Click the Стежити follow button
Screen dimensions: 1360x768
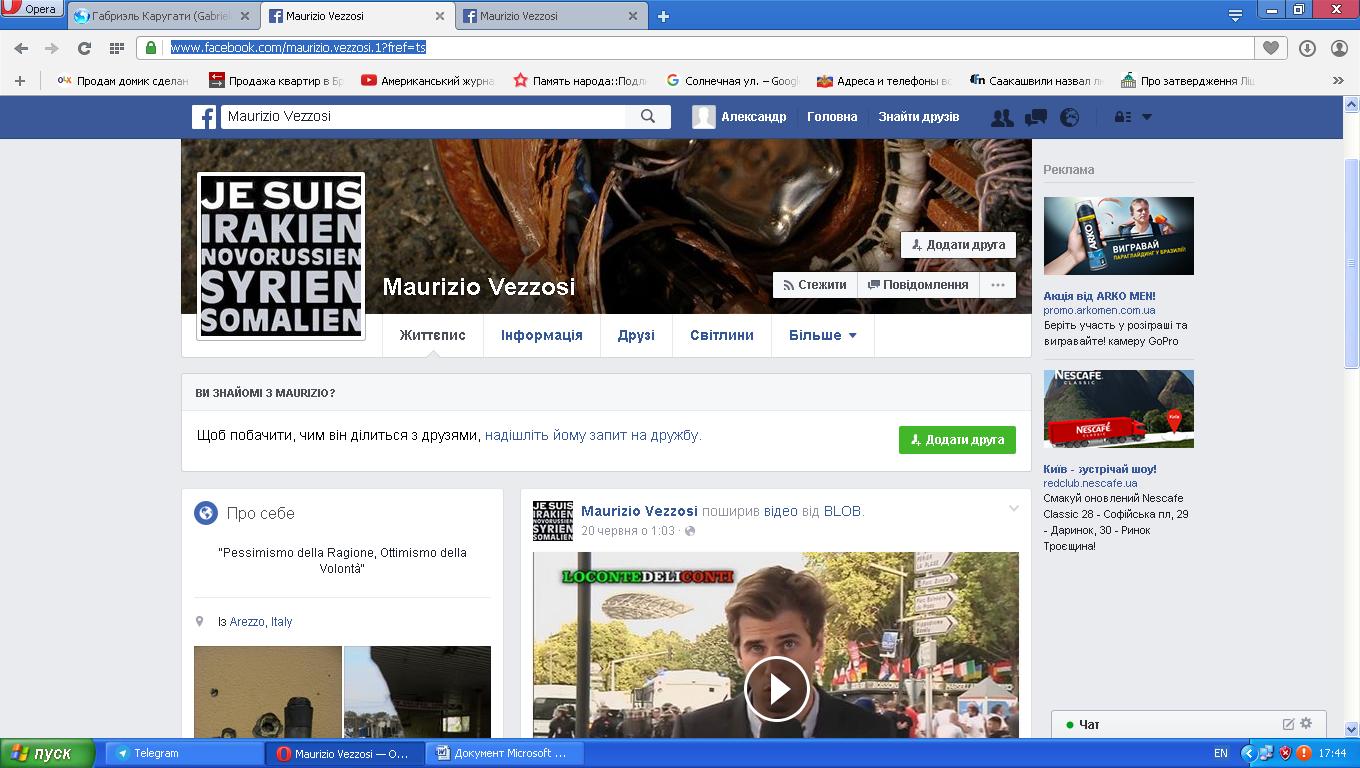[814, 285]
